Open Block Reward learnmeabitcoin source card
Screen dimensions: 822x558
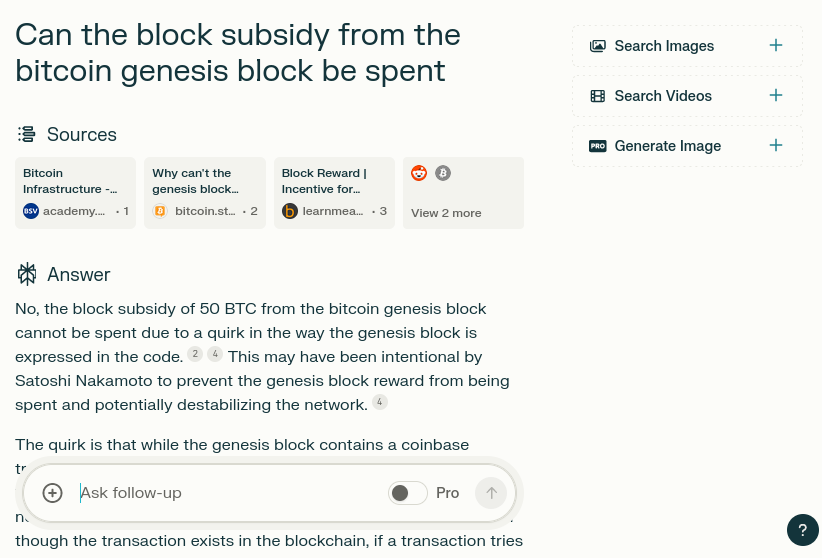pyautogui.click(x=334, y=192)
